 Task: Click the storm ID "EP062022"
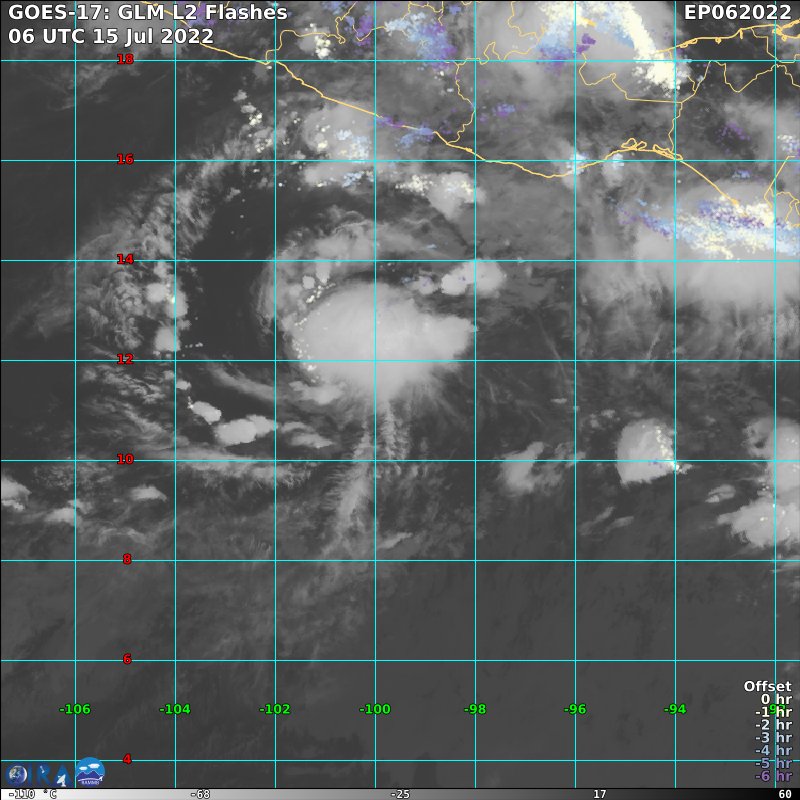[x=737, y=13]
